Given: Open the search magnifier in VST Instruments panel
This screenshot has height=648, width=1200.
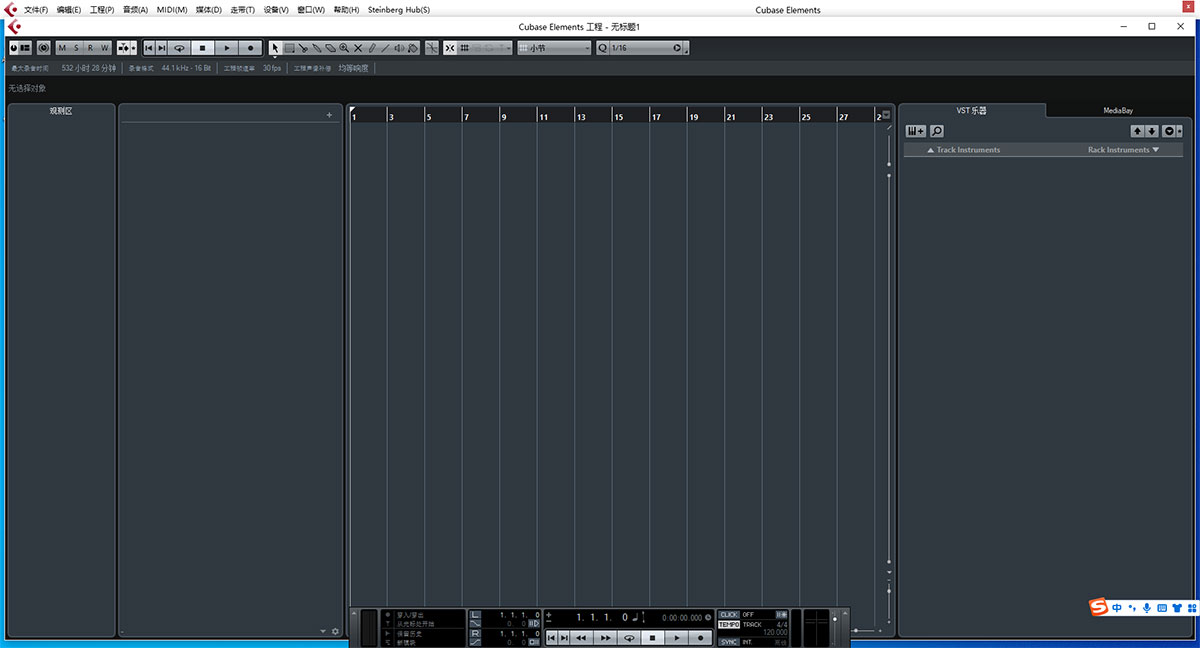Looking at the screenshot, I should click(935, 130).
